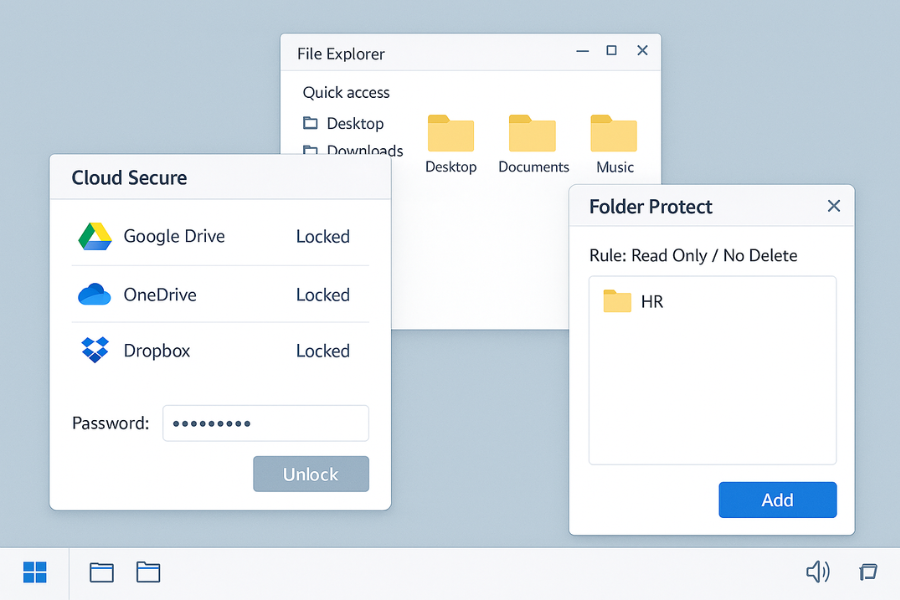Expand the Downloads item in the sidebar
The image size is (900, 600).
[x=353, y=150]
